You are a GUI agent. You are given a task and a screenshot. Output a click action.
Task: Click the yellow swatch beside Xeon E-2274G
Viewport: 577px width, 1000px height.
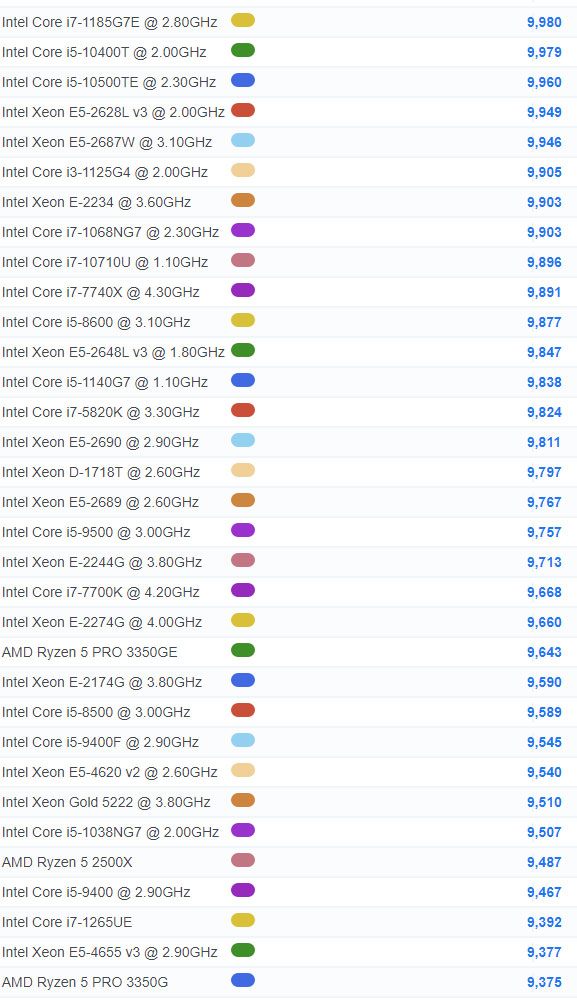(x=243, y=620)
